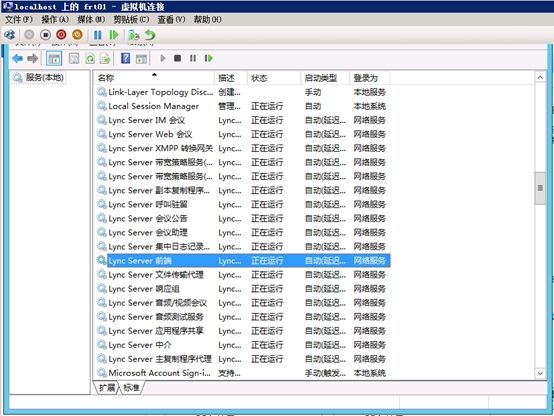This screenshot has height=416, width=554.
Task: Click the Ctrl+Alt+Del icon in the VM toolbar
Action: [10, 35]
